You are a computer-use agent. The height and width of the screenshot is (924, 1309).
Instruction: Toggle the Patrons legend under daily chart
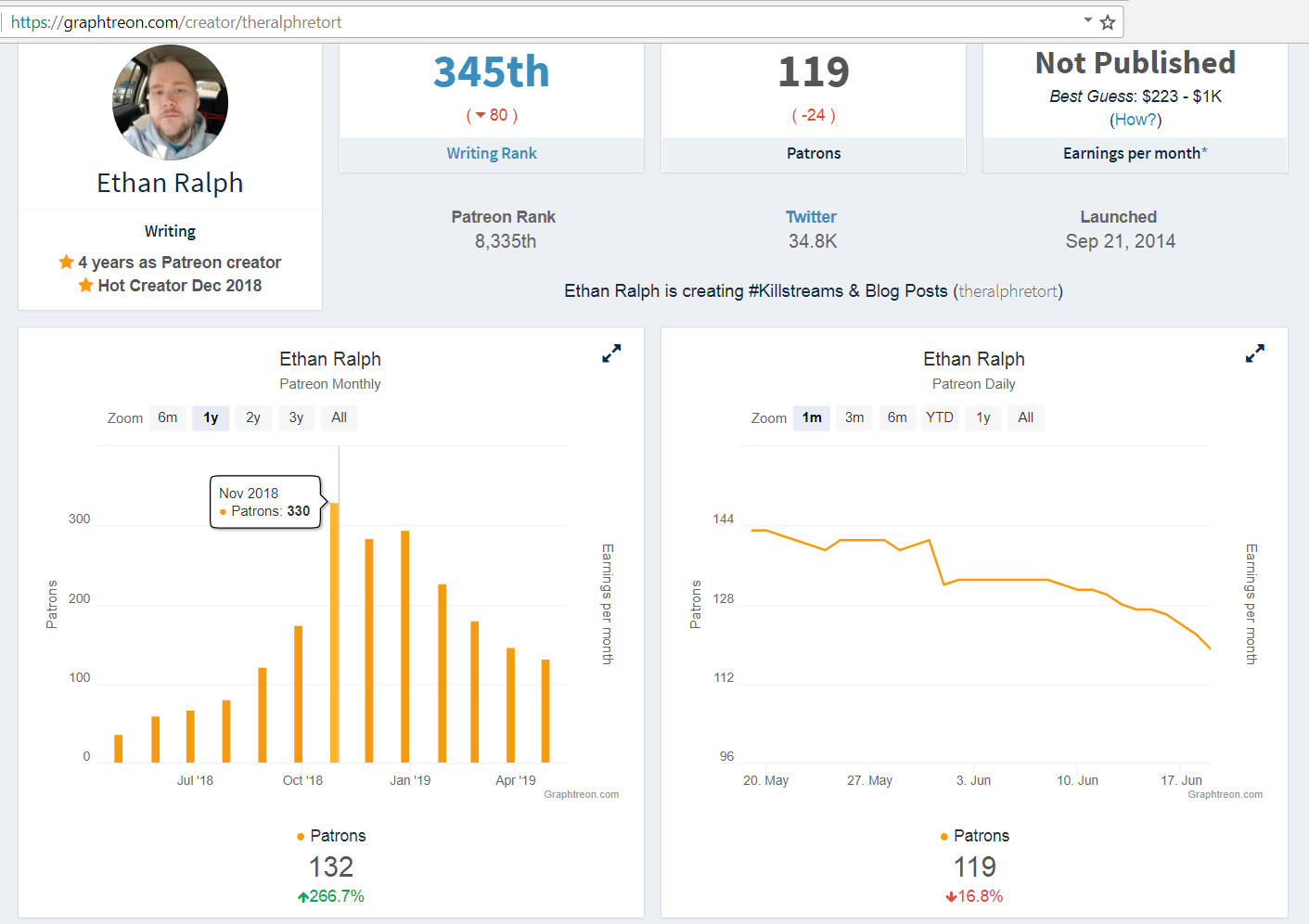point(975,836)
